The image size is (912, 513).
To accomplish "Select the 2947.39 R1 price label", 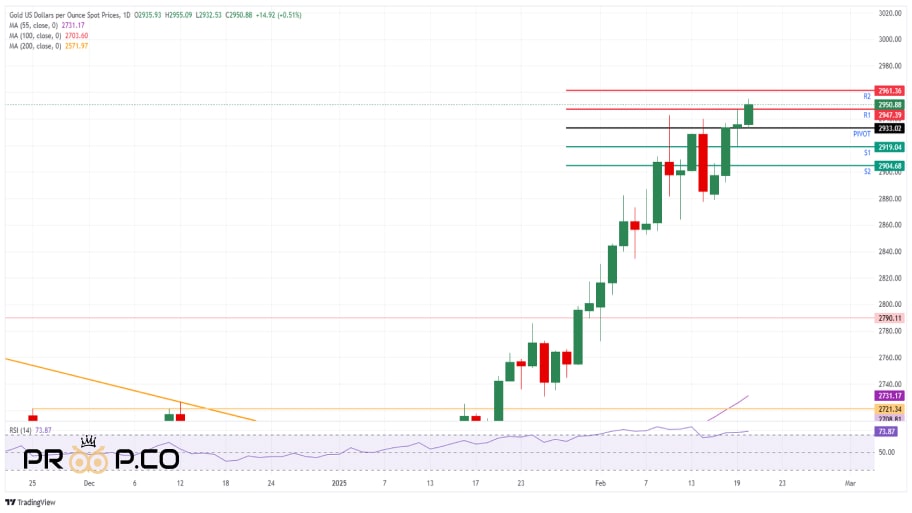I will (889, 115).
